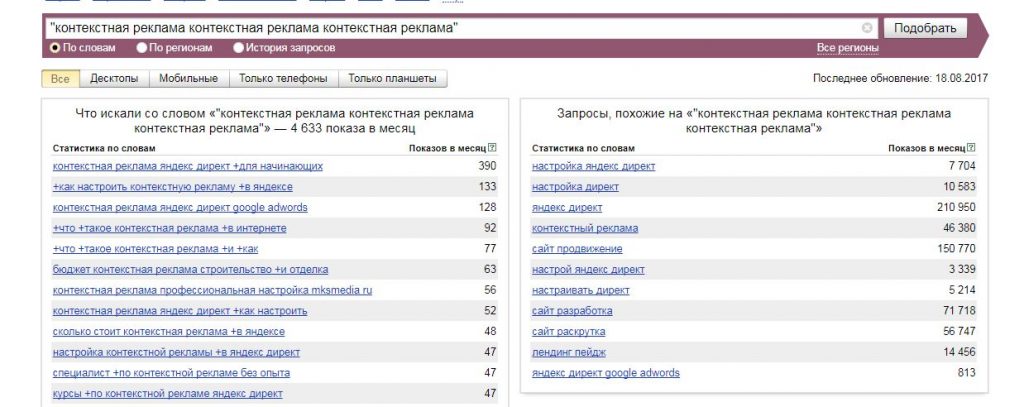Viewport: 1024px width, 407px height.
Task: Open 'бюджет контекстная реклама строительство +и отделка'
Action: pyautogui.click(x=191, y=270)
